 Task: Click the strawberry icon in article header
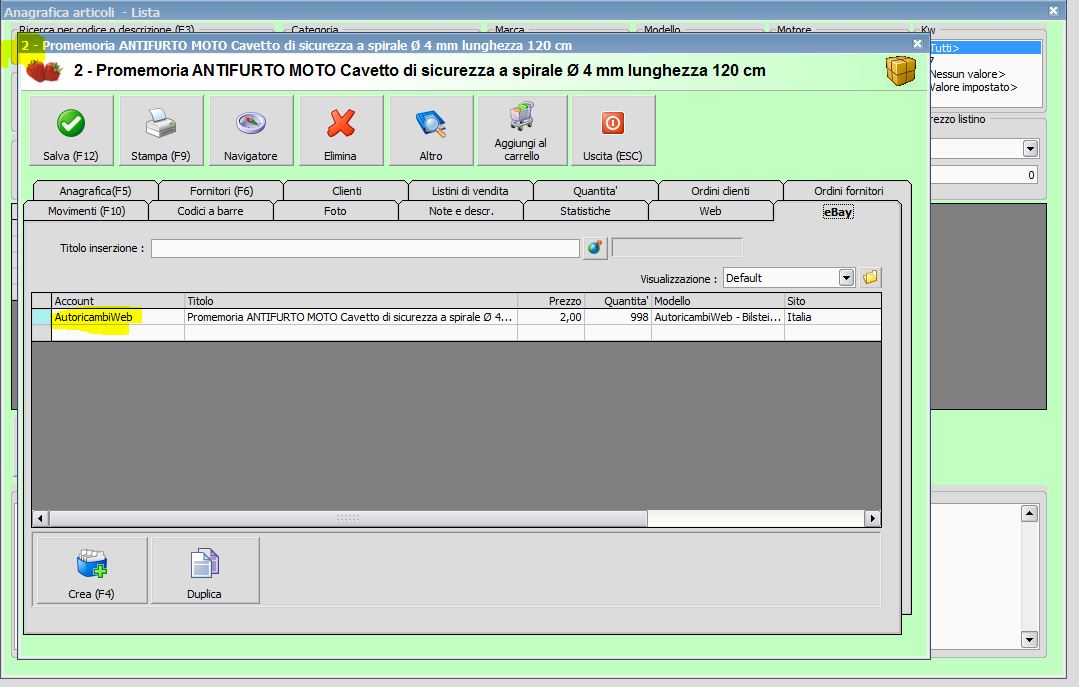(x=44, y=71)
